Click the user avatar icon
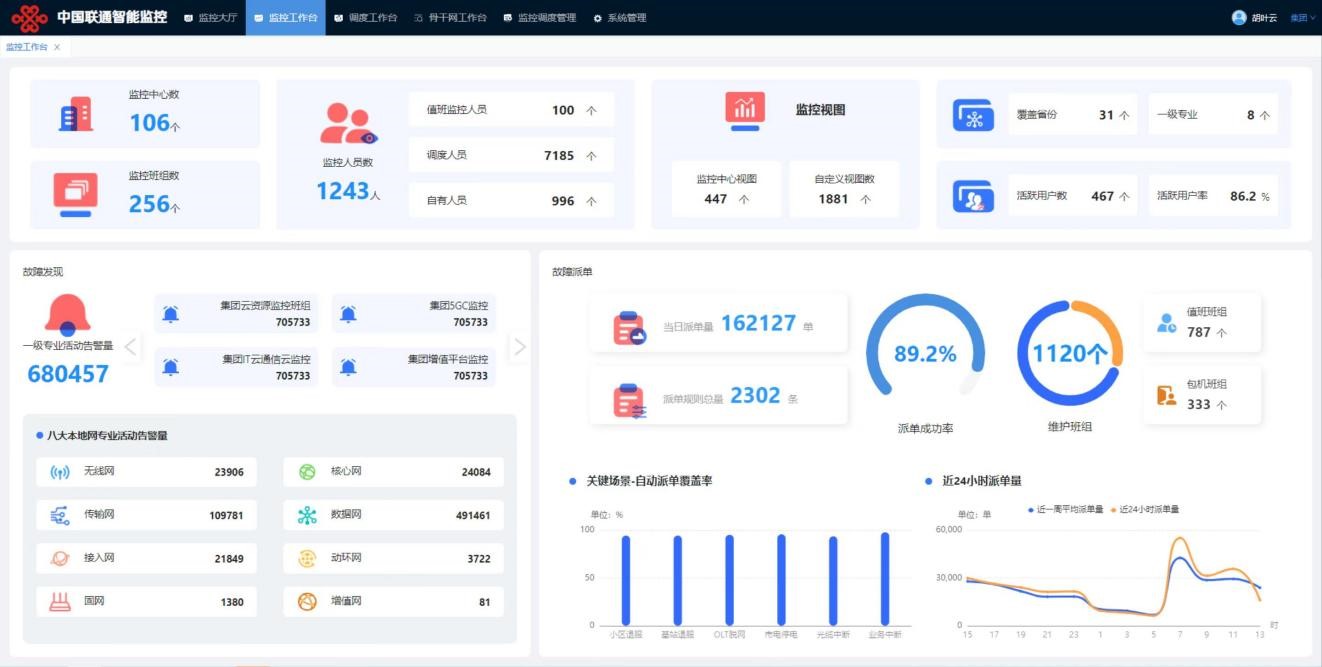The height and width of the screenshot is (667, 1322). pyautogui.click(x=1239, y=18)
